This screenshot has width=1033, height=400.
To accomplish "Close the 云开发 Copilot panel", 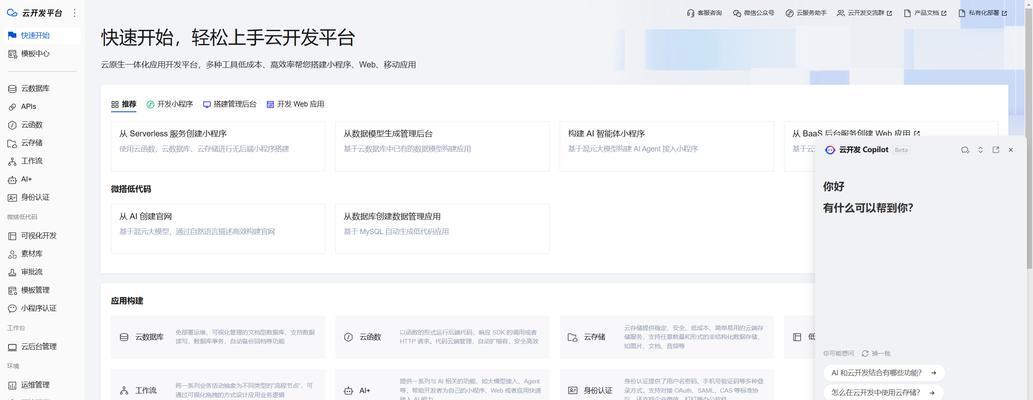I will (1011, 150).
